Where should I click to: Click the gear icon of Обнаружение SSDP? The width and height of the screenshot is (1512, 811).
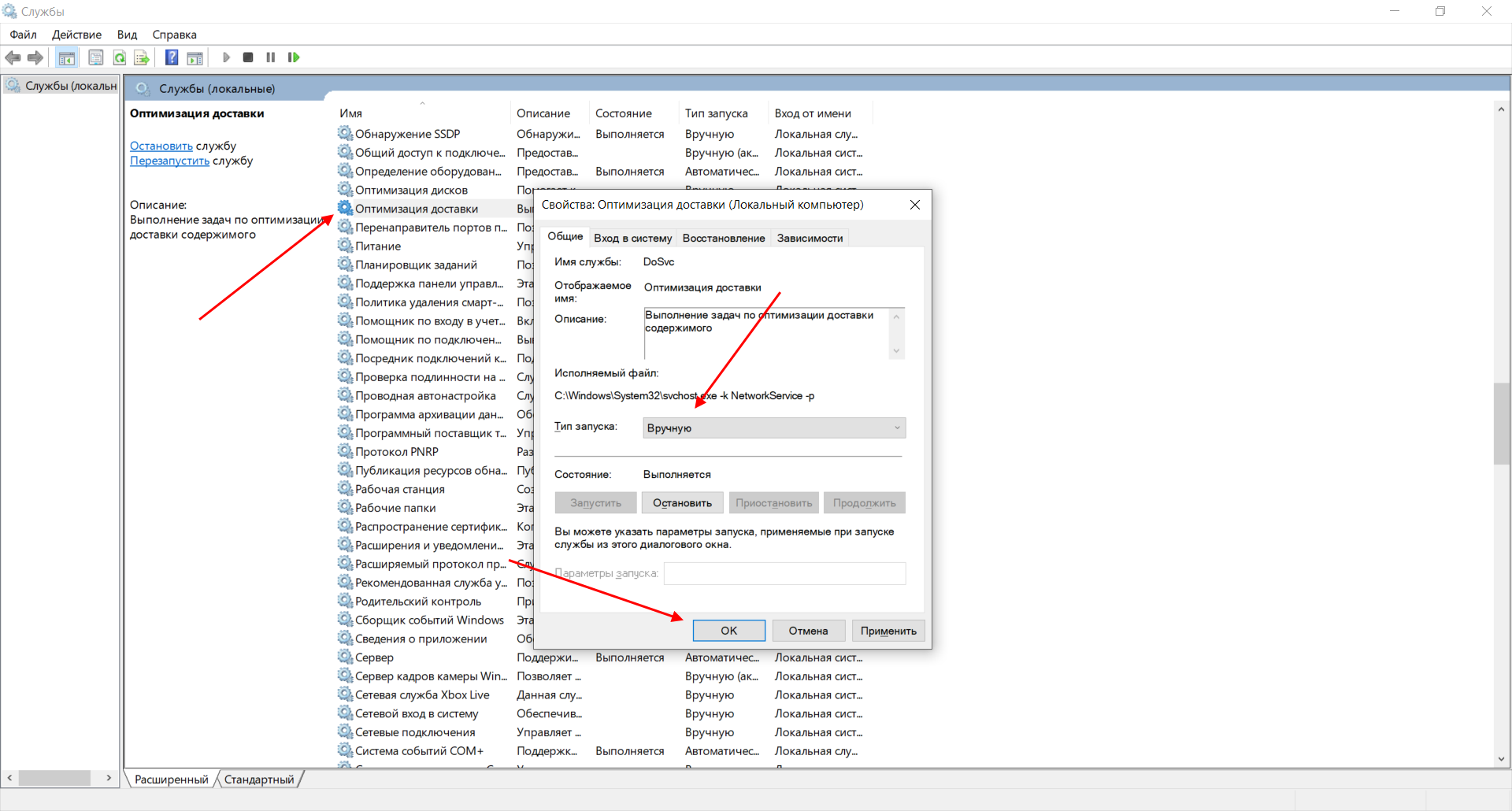[x=345, y=133]
